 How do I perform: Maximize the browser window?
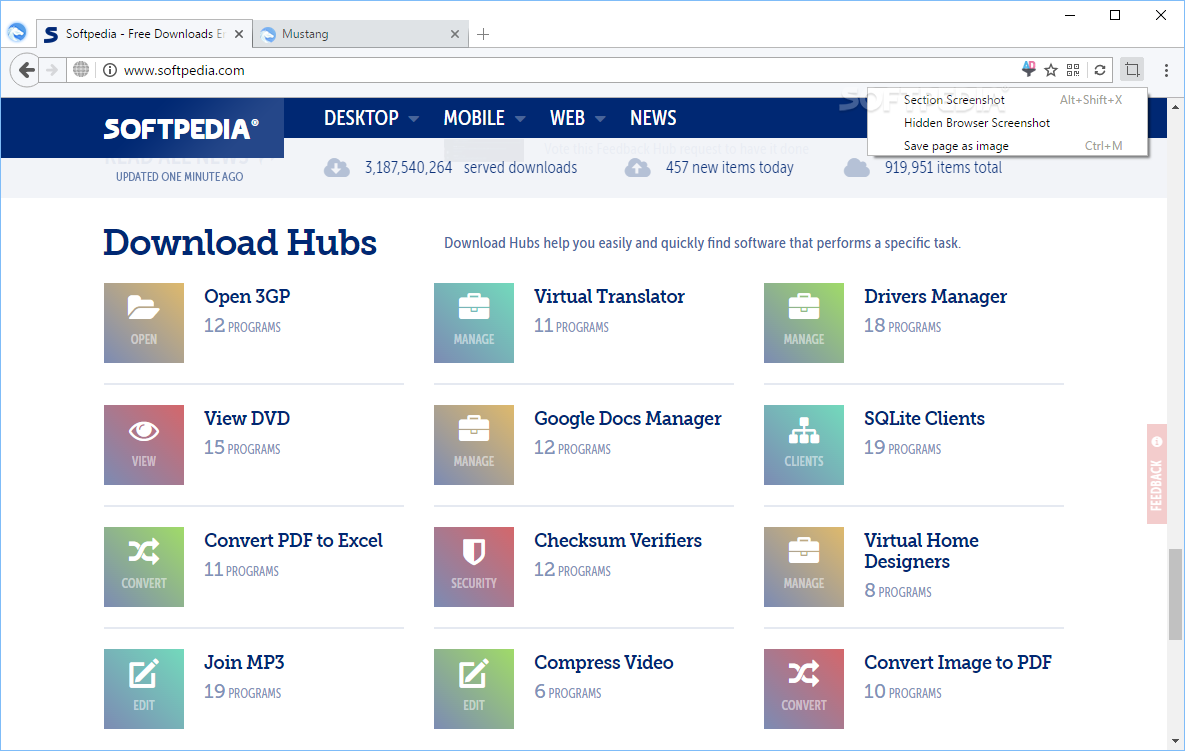1115,15
